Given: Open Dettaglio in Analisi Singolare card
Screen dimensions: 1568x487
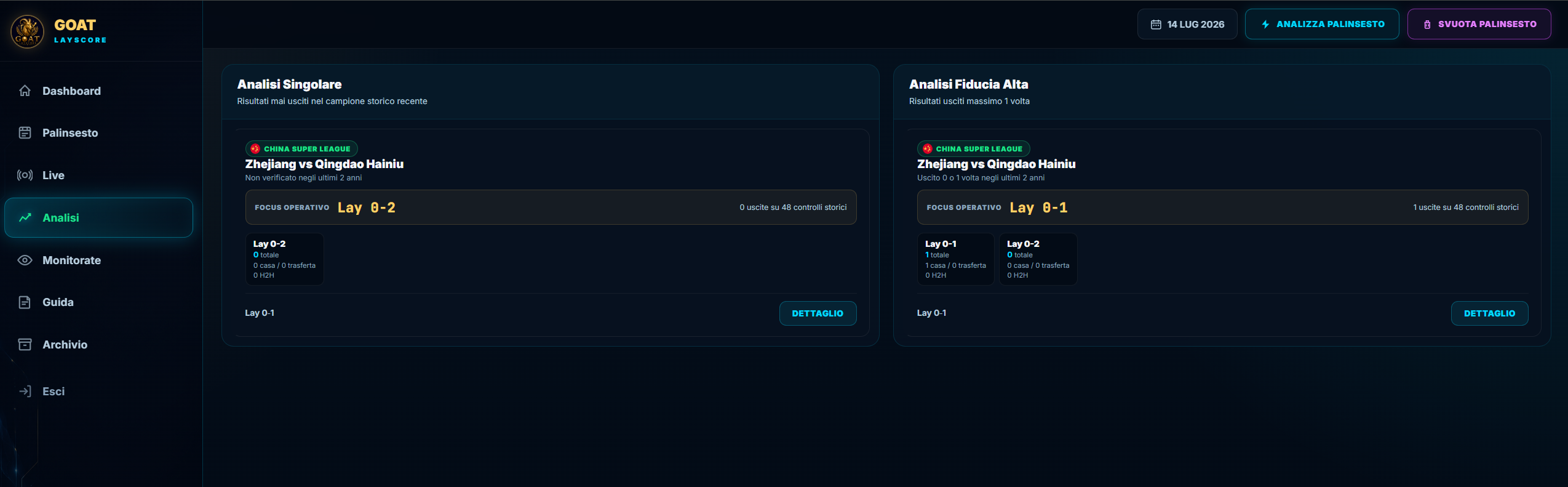Looking at the screenshot, I should pos(818,313).
